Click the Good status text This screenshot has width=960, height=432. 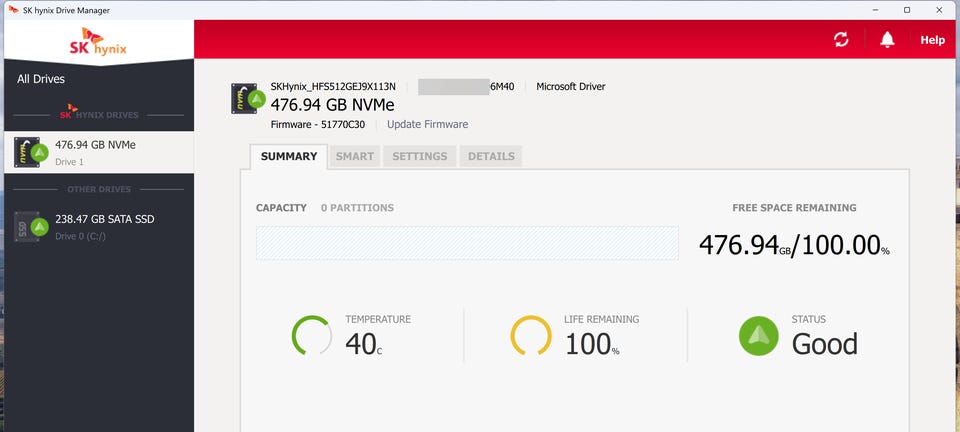coord(825,344)
